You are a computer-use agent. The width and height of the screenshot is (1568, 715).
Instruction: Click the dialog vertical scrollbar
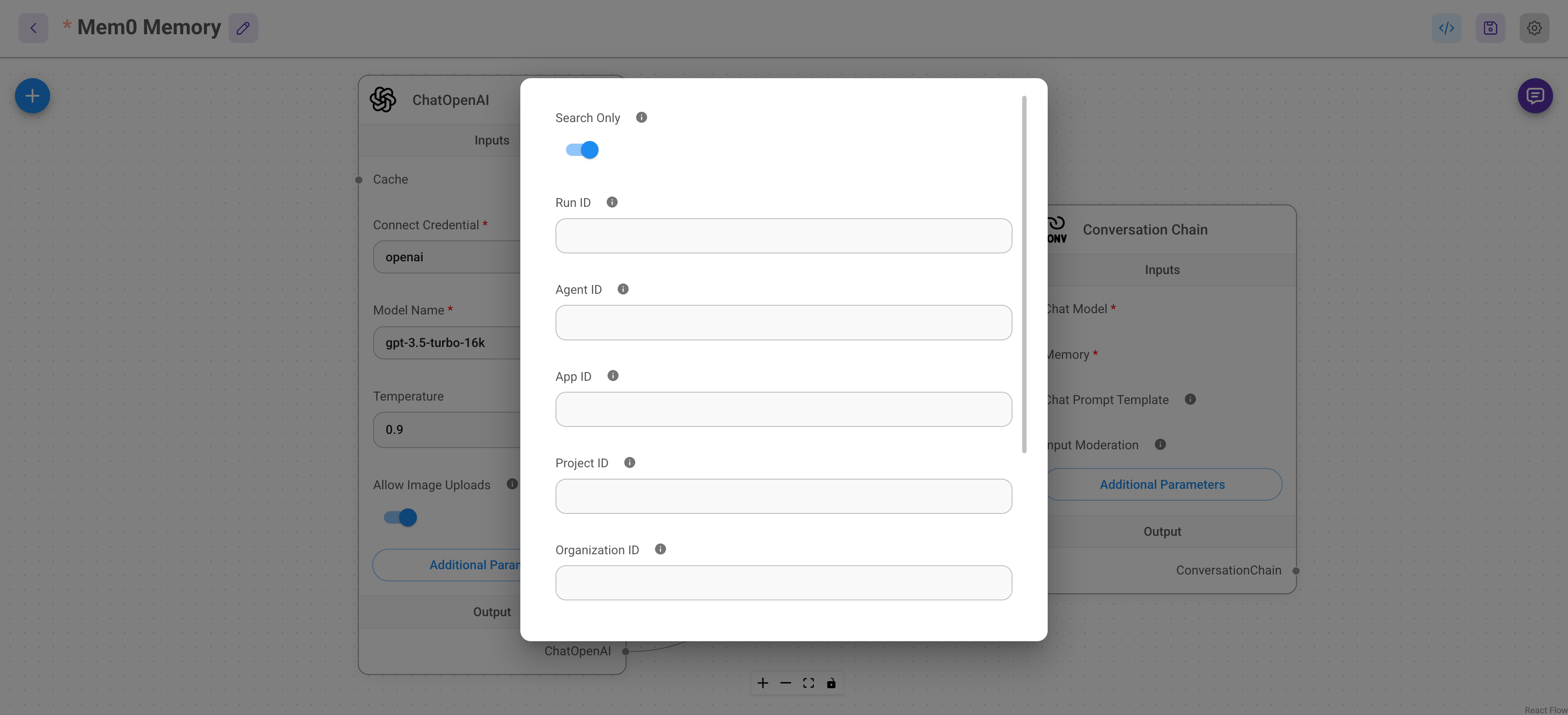(1024, 274)
